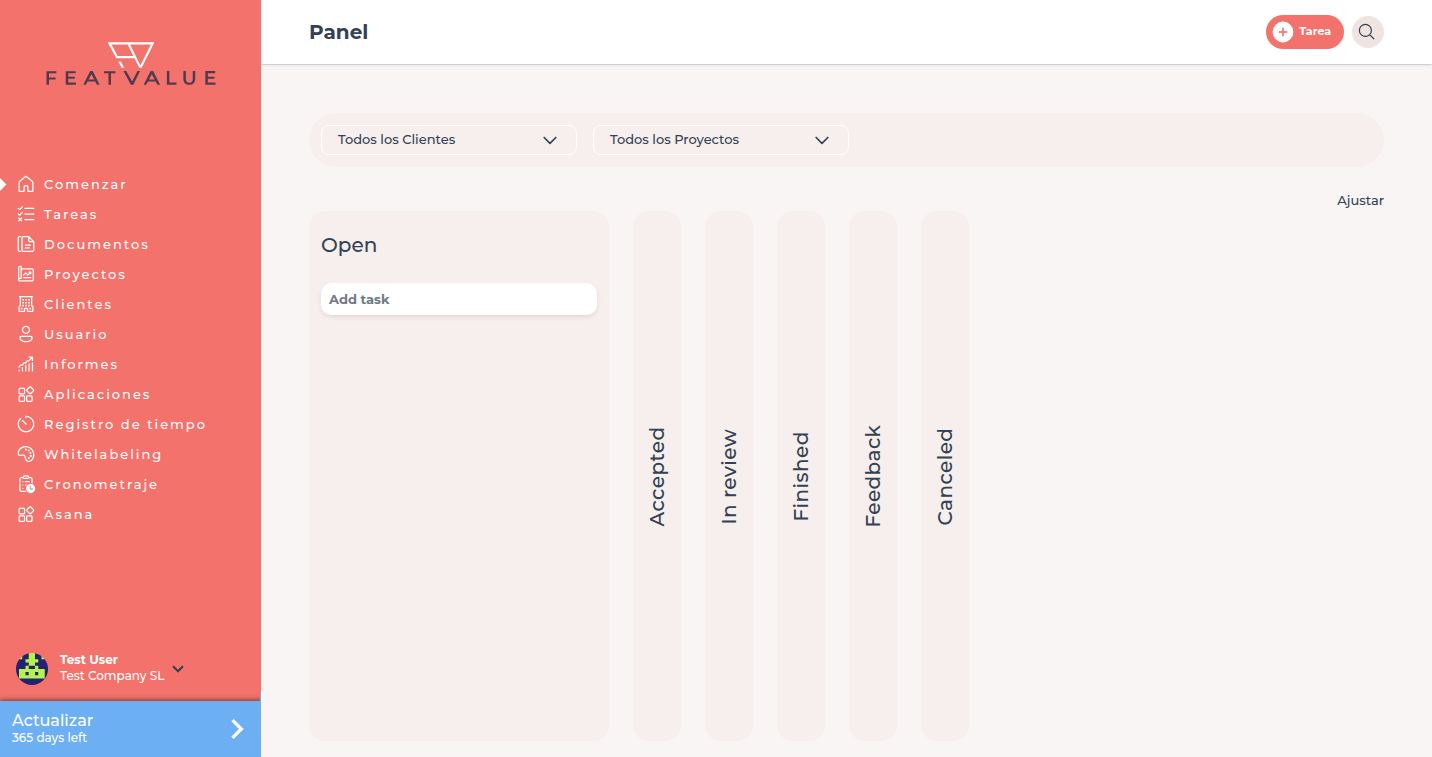Screen dimensions: 1432x757
Task: Click the Panel page title
Action: tap(339, 32)
